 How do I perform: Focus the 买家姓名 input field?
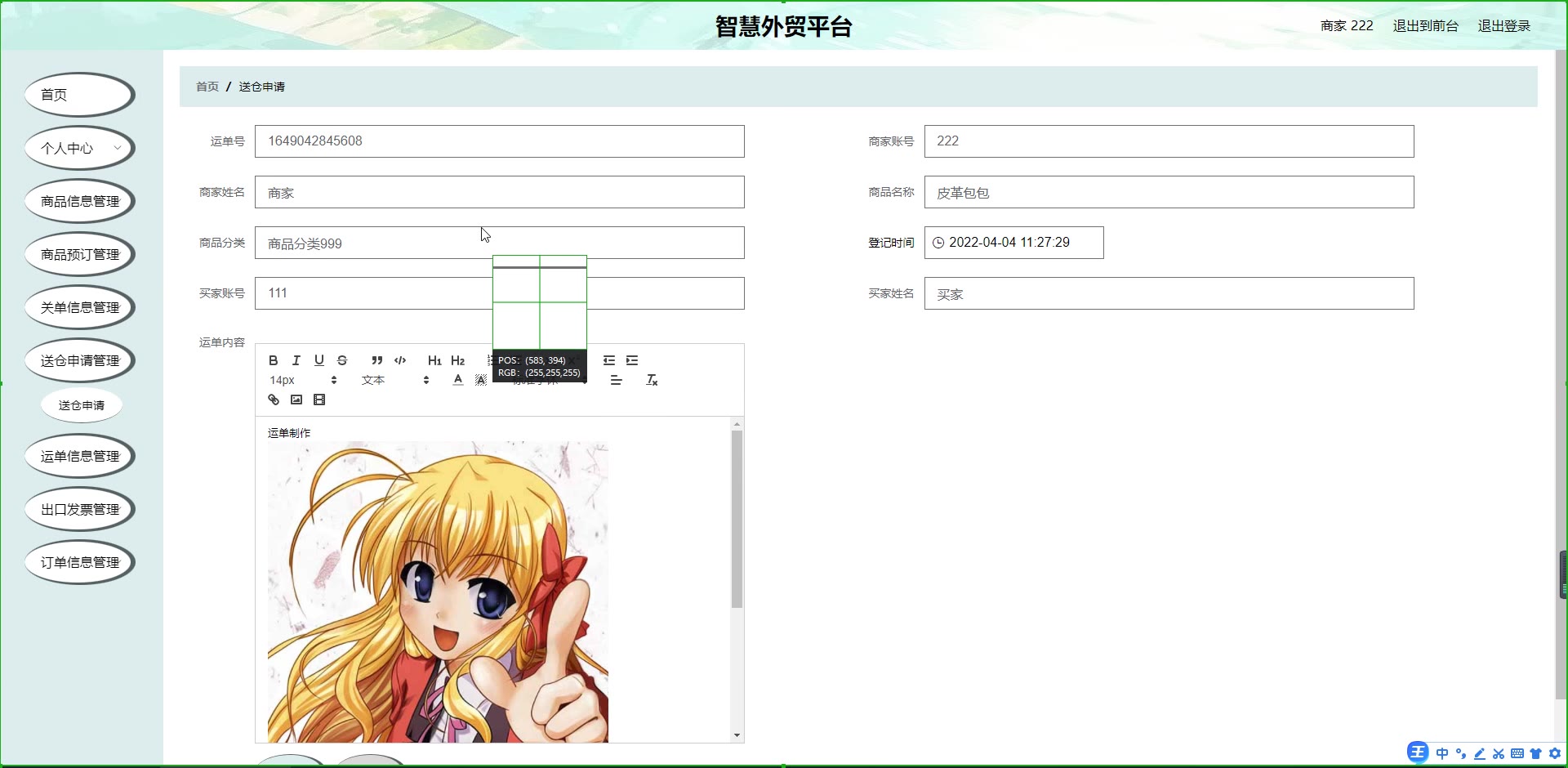[x=1169, y=293]
